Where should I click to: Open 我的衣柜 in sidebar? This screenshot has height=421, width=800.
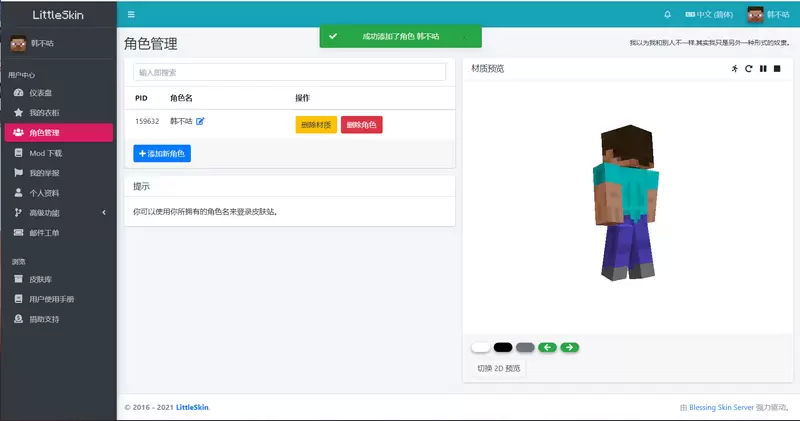59,113
